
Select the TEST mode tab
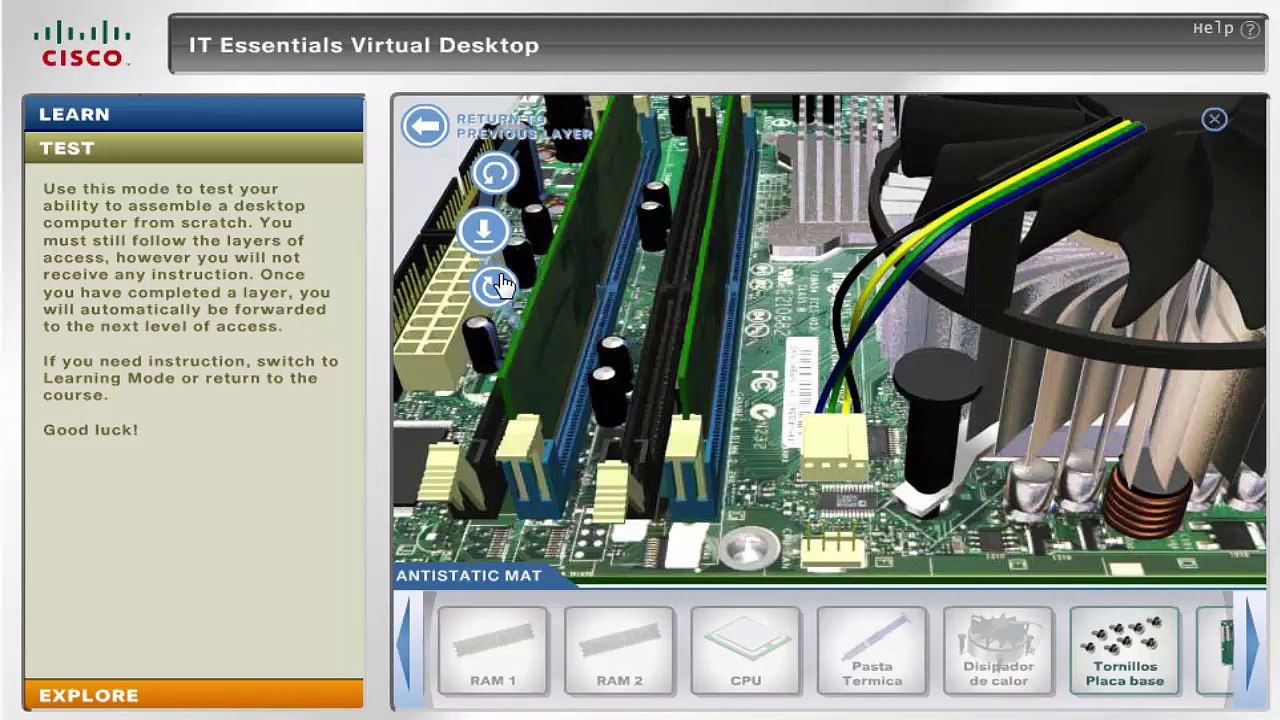click(194, 148)
